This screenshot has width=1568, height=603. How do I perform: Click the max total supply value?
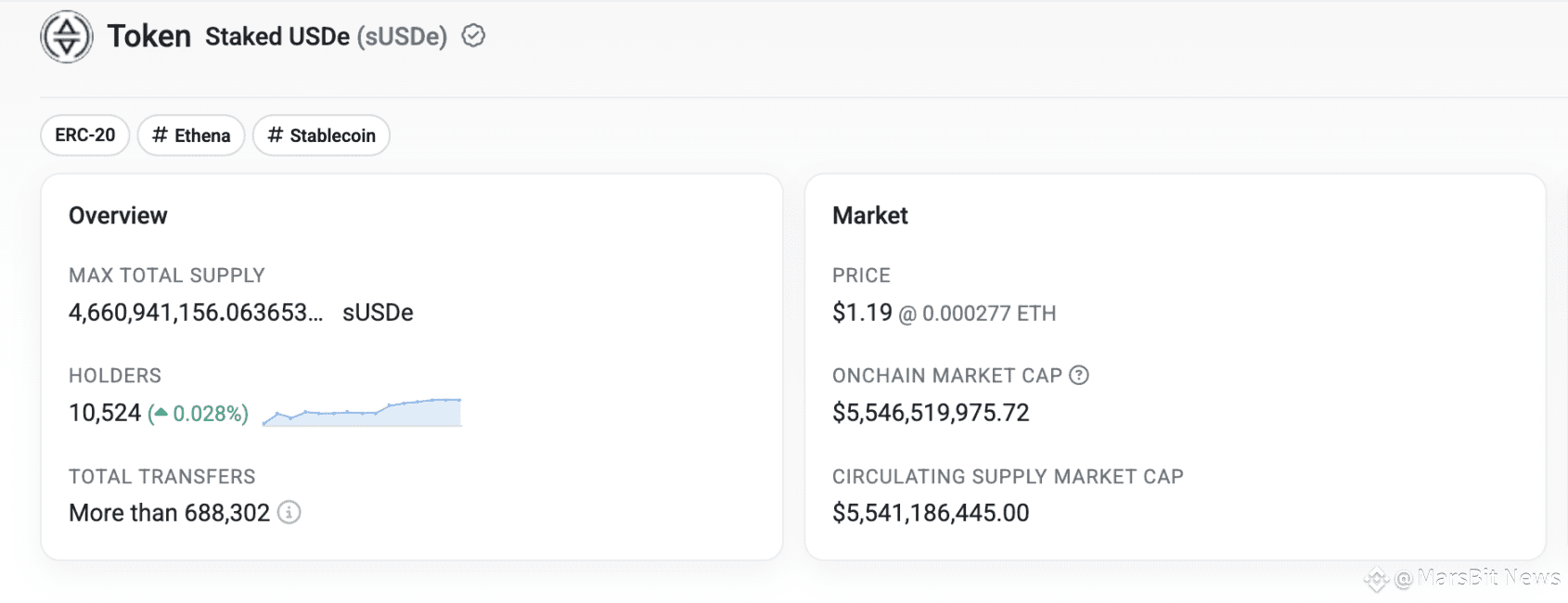[196, 313]
